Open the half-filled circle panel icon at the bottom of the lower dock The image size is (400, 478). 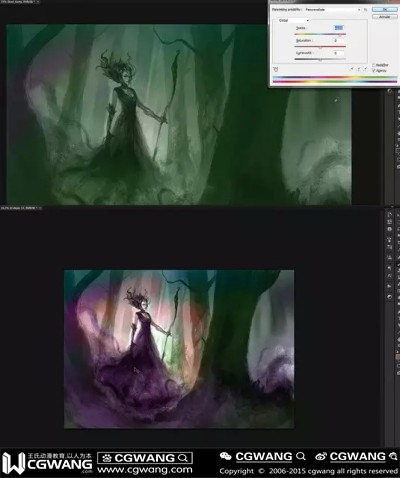(x=389, y=297)
